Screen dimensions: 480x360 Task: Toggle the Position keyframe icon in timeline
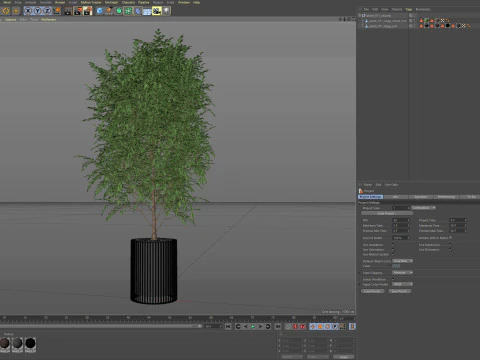[313, 327]
